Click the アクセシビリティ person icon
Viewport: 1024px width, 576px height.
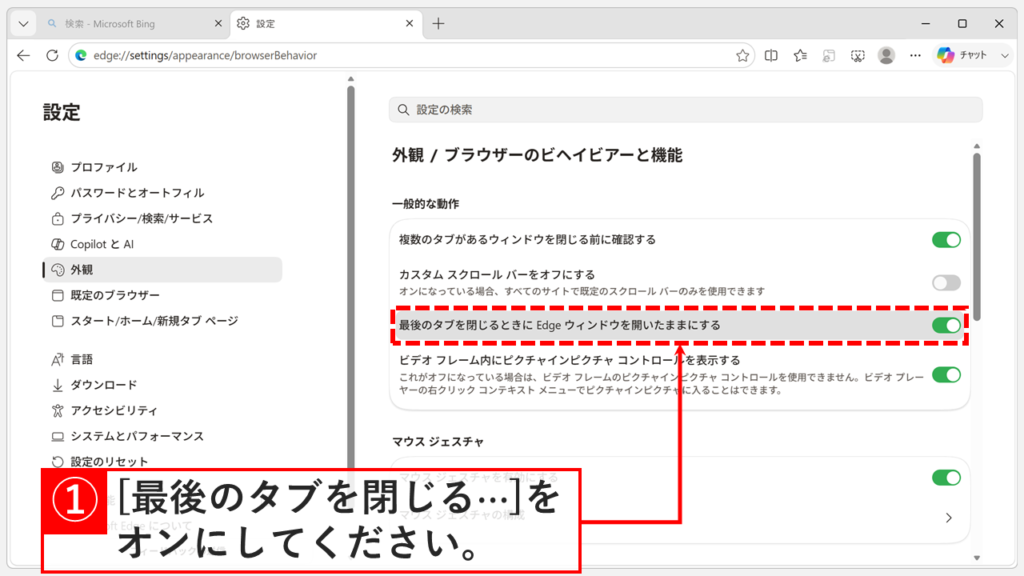tap(57, 411)
